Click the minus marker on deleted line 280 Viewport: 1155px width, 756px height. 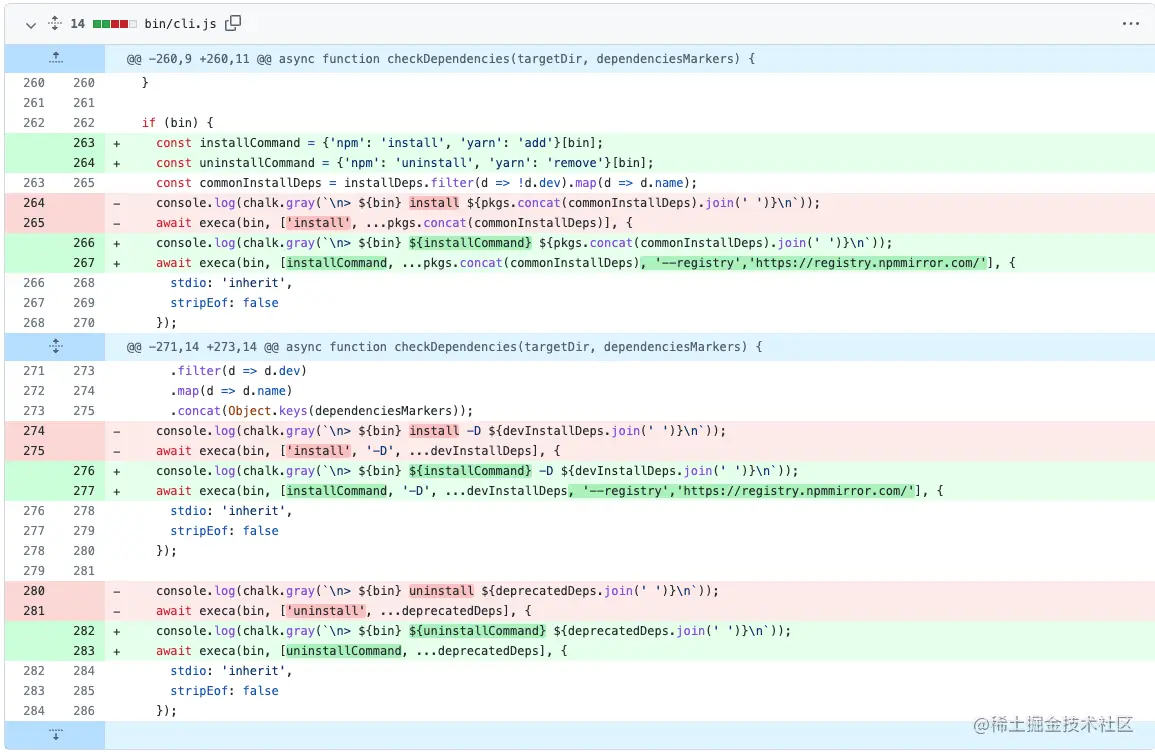pyautogui.click(x=116, y=590)
